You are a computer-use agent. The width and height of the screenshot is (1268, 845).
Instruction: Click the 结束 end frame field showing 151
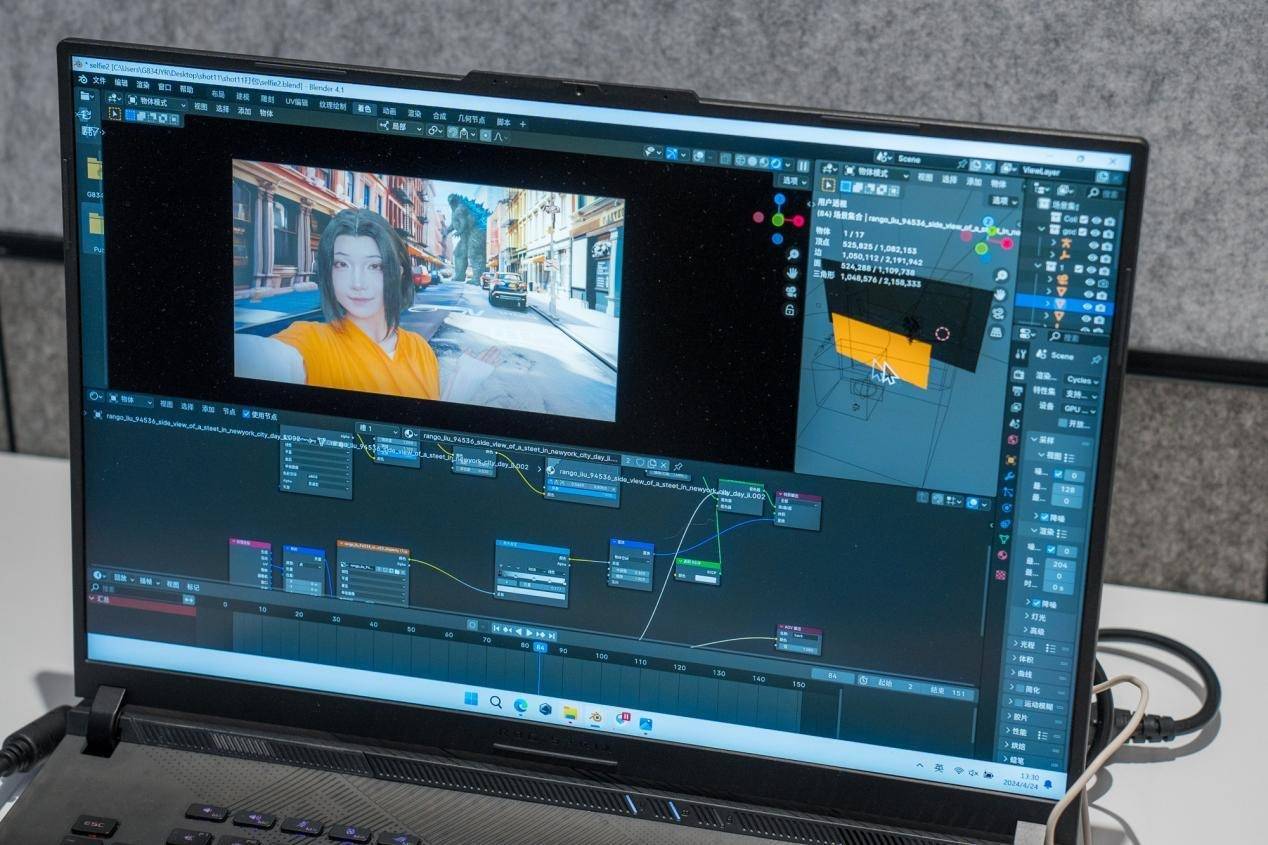(x=948, y=691)
